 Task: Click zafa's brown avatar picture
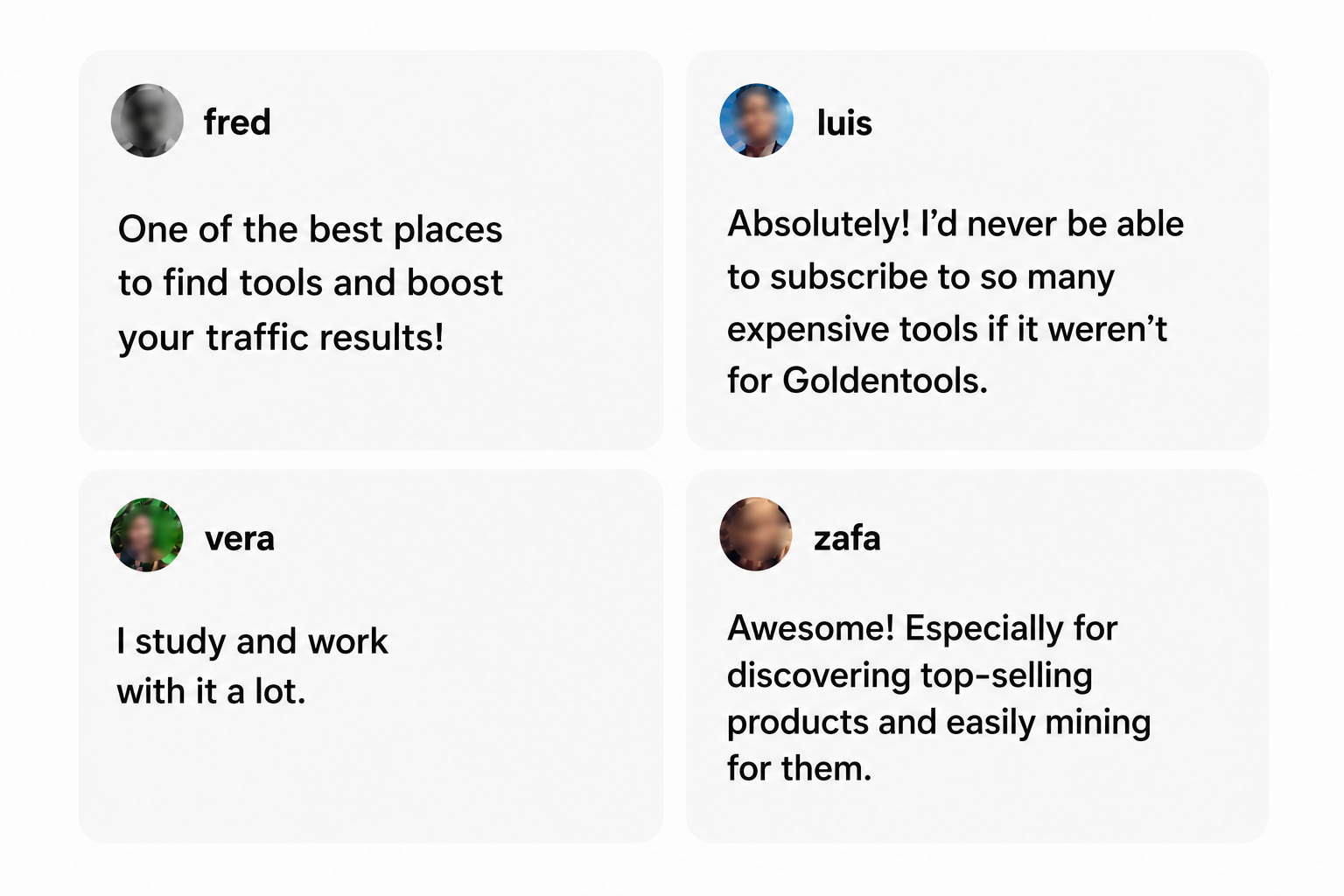tap(756, 534)
